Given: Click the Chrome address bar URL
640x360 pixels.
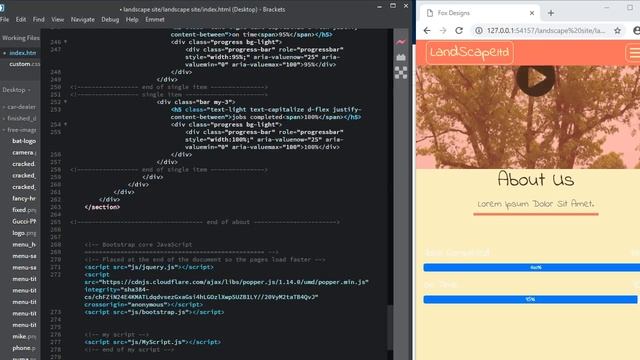Looking at the screenshot, I should pos(546,31).
